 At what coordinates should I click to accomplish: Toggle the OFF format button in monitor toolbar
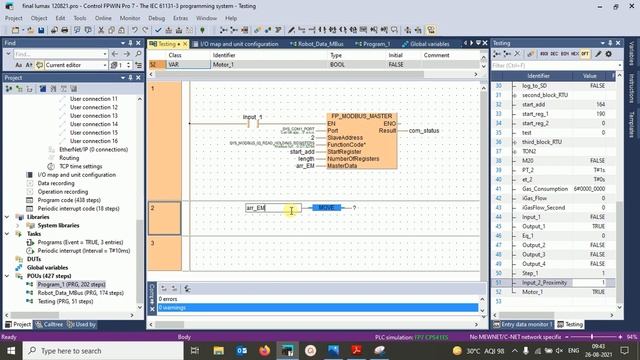click(585, 54)
